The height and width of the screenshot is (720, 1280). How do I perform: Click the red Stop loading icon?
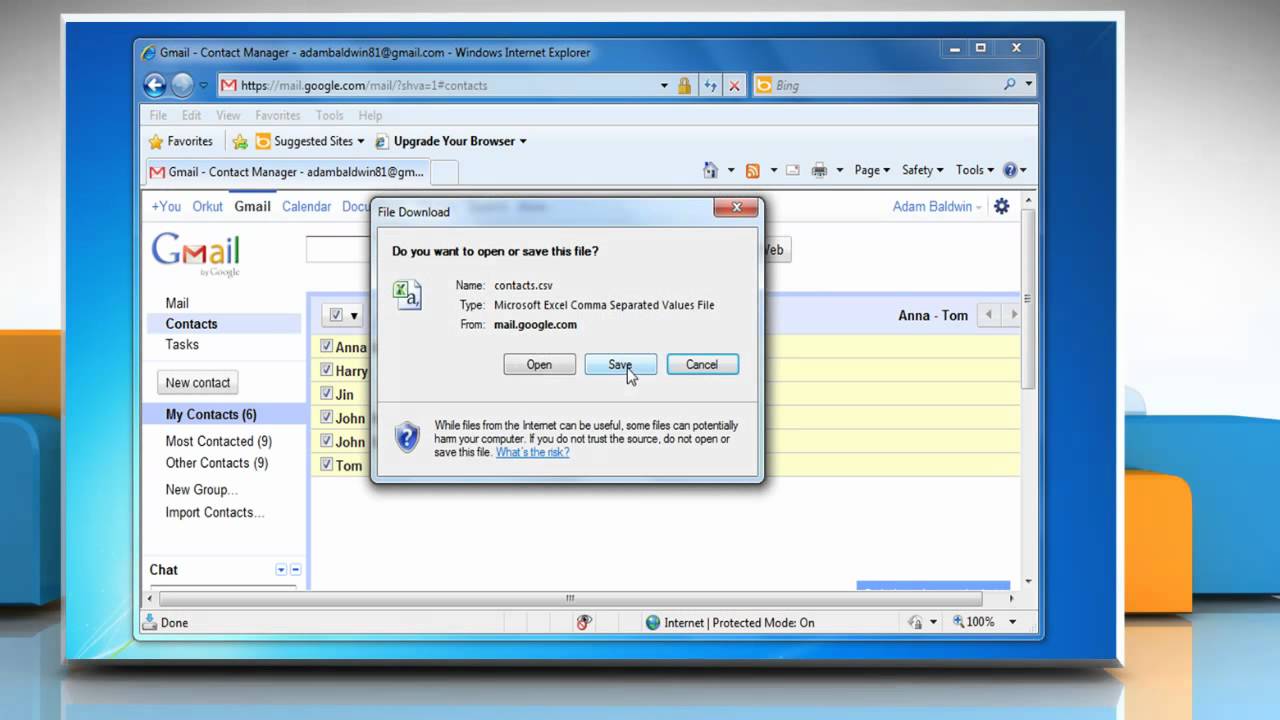pos(734,86)
